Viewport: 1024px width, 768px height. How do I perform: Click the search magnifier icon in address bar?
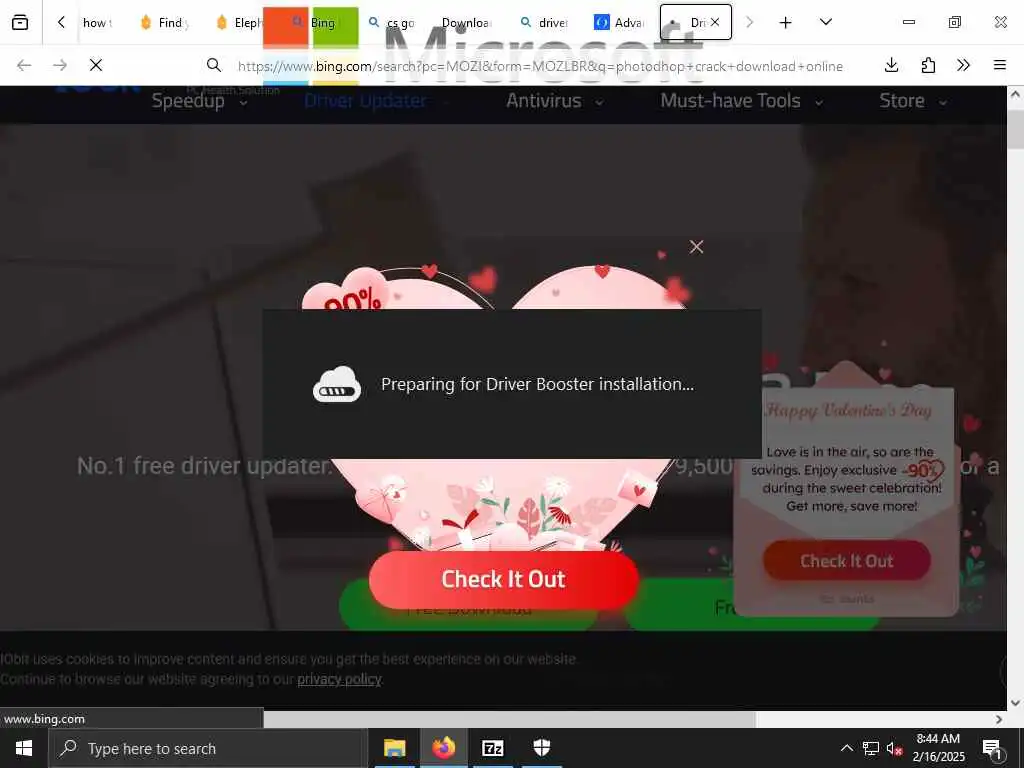point(214,65)
